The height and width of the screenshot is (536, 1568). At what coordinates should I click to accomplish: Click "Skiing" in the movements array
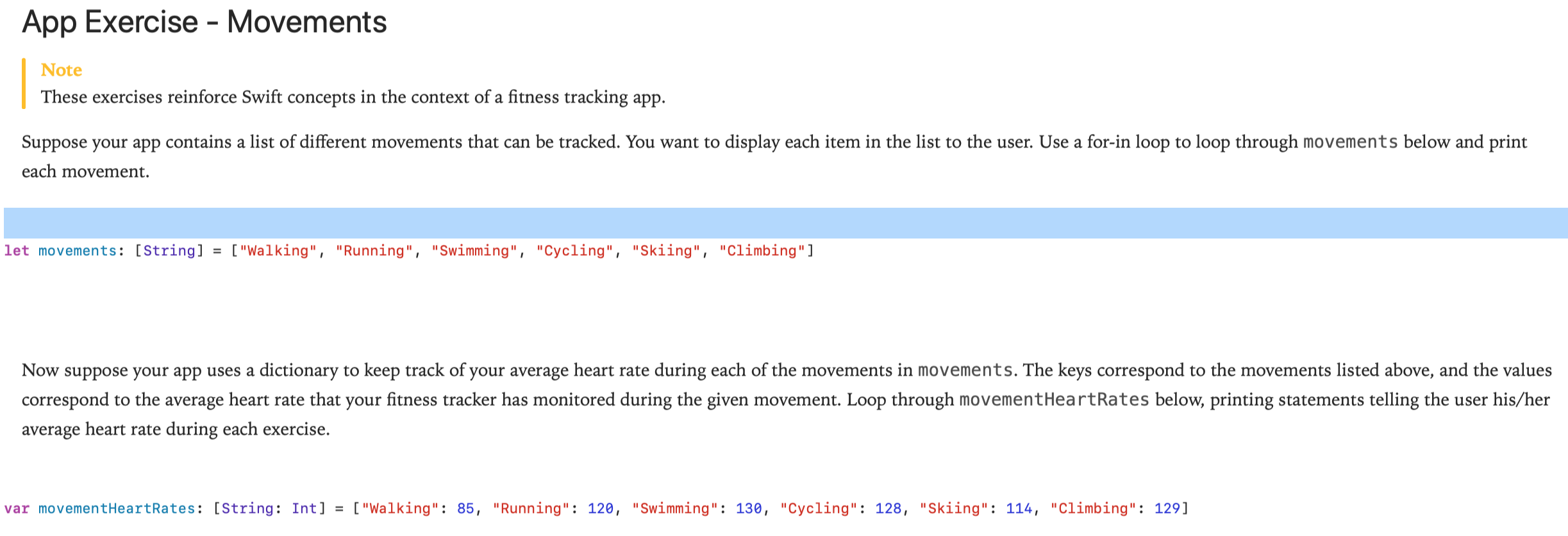point(667,251)
